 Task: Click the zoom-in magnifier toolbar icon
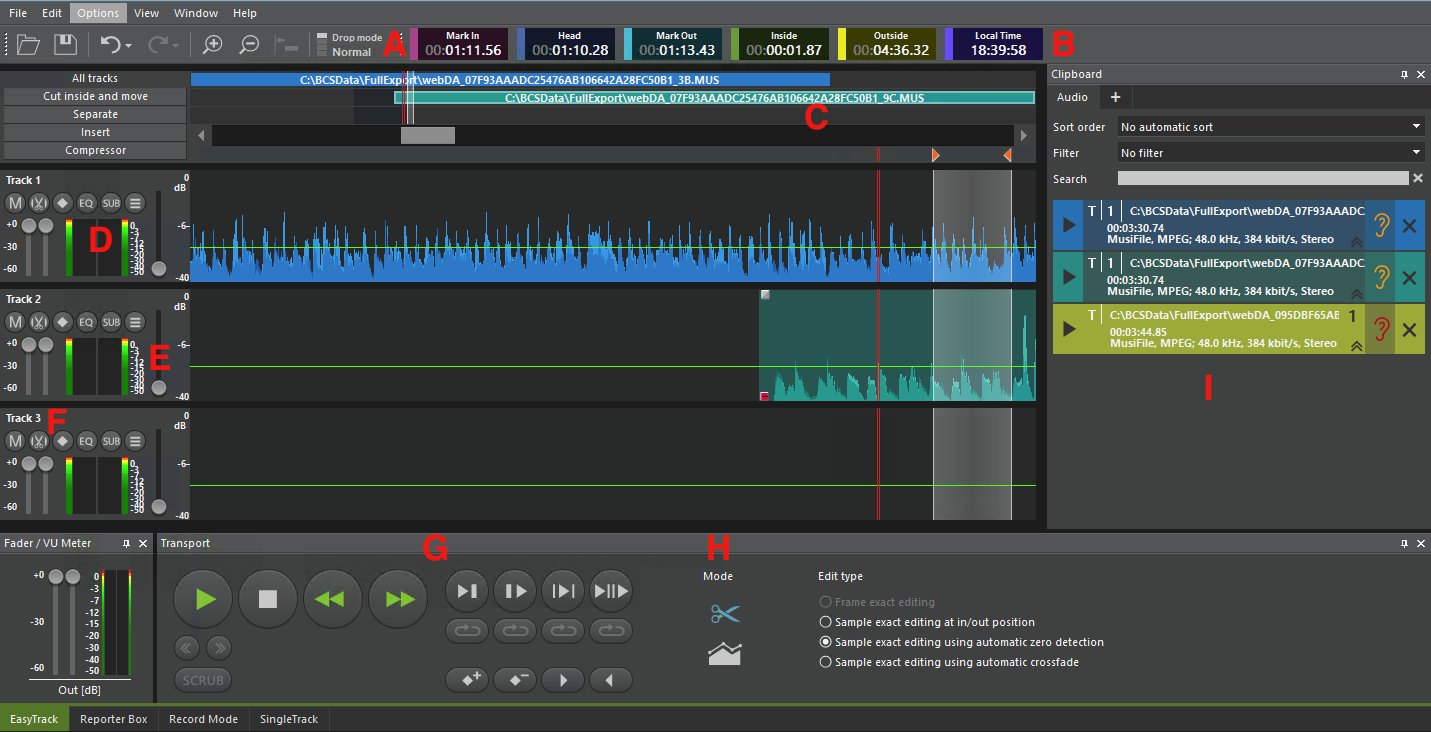tap(212, 45)
